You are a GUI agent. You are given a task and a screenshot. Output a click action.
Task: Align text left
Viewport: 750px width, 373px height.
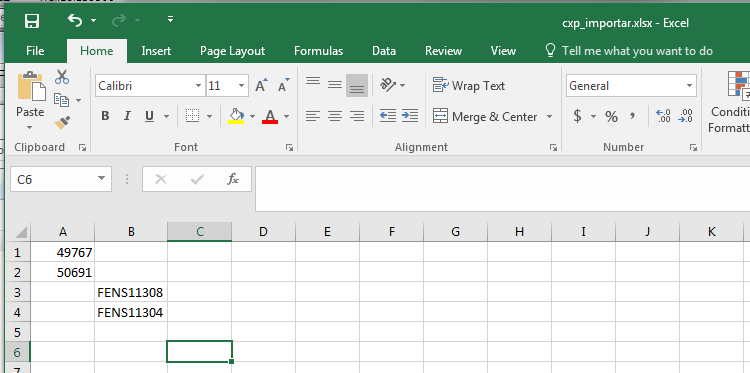click(x=313, y=116)
